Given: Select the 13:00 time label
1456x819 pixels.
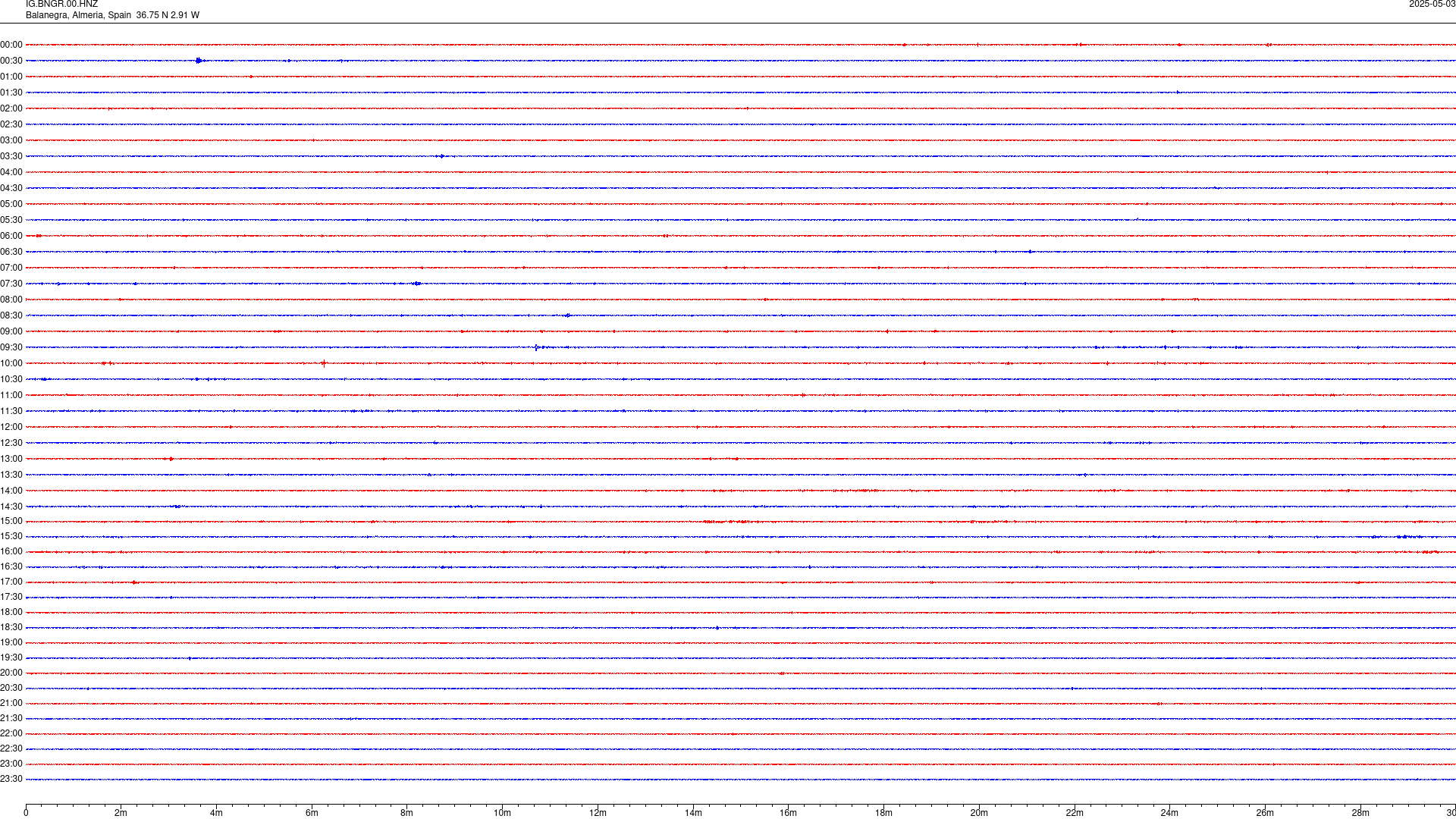Looking at the screenshot, I should 11,459.
